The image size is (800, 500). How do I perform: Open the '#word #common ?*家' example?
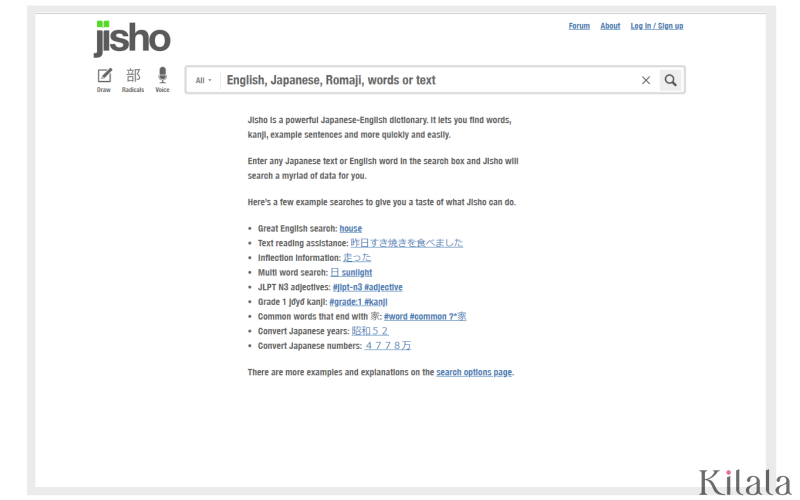[x=425, y=316]
